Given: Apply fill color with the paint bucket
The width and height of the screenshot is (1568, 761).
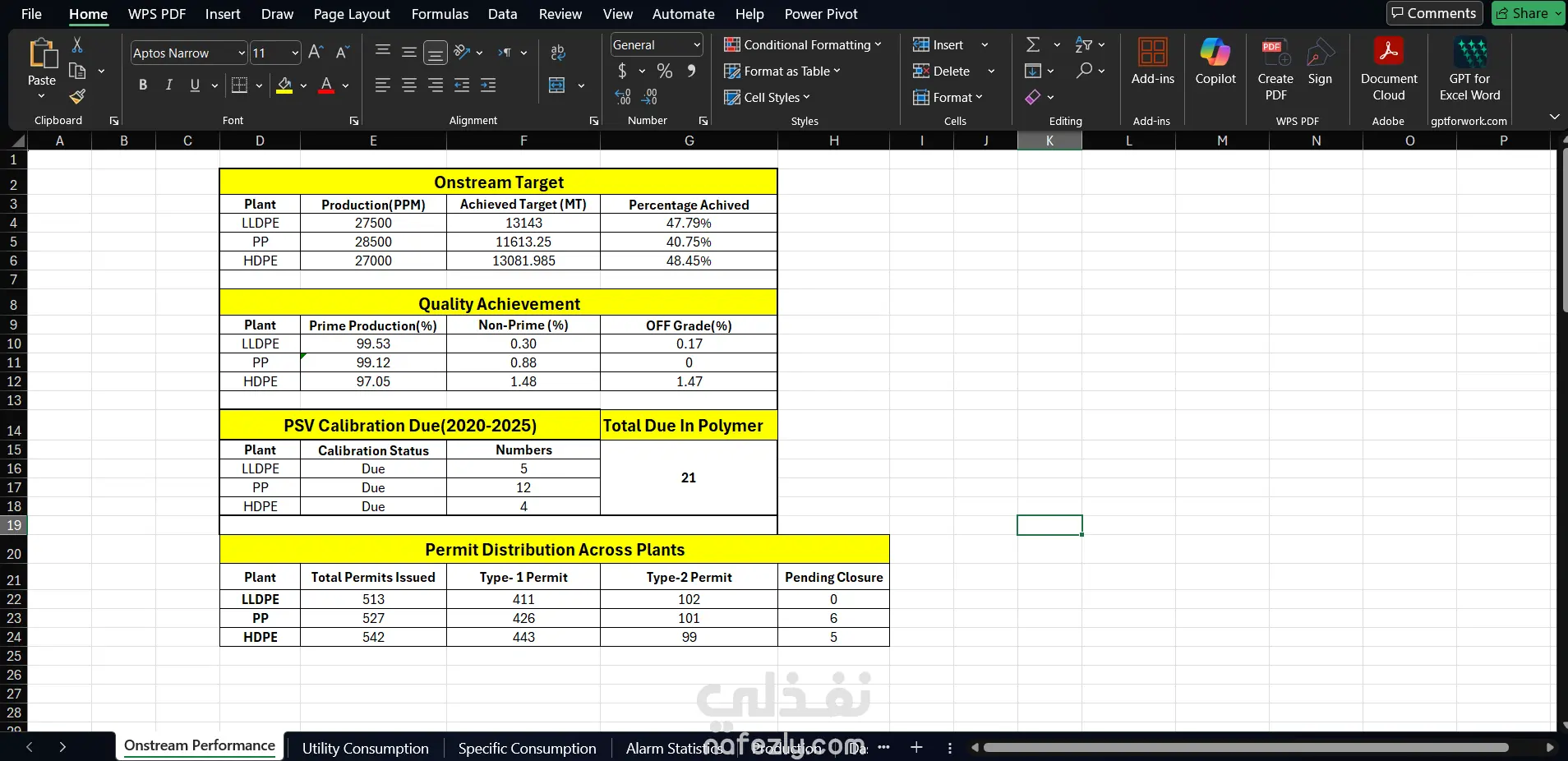Looking at the screenshot, I should [x=284, y=85].
